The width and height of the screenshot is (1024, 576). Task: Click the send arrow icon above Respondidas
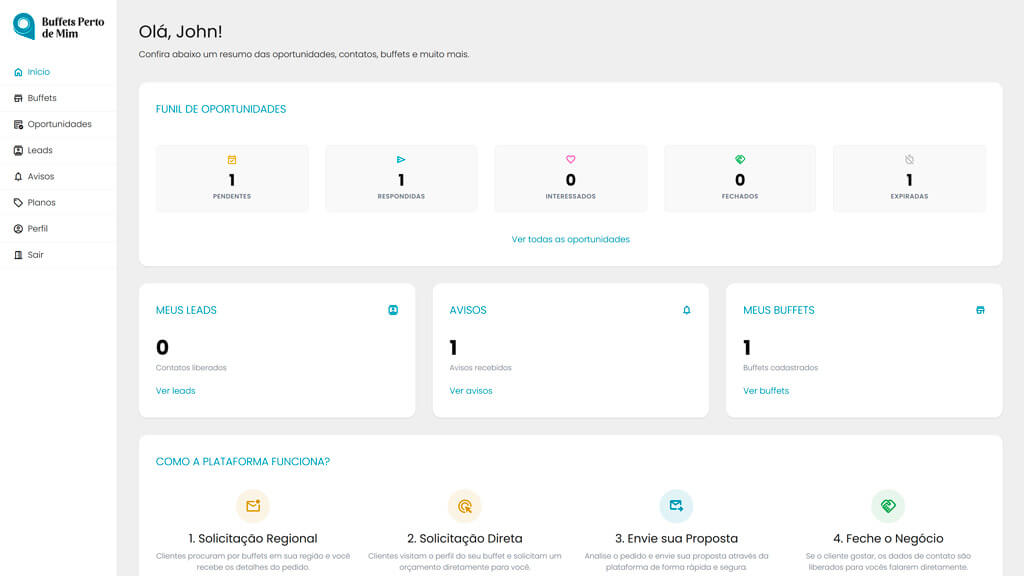coord(401,159)
